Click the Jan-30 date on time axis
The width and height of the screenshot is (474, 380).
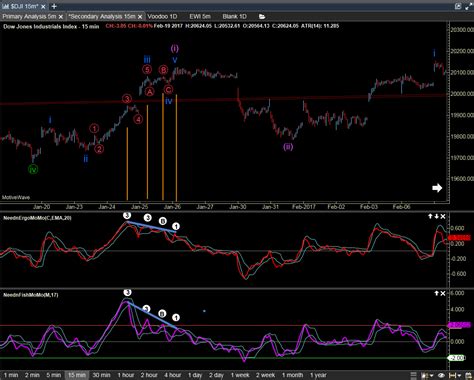point(238,207)
